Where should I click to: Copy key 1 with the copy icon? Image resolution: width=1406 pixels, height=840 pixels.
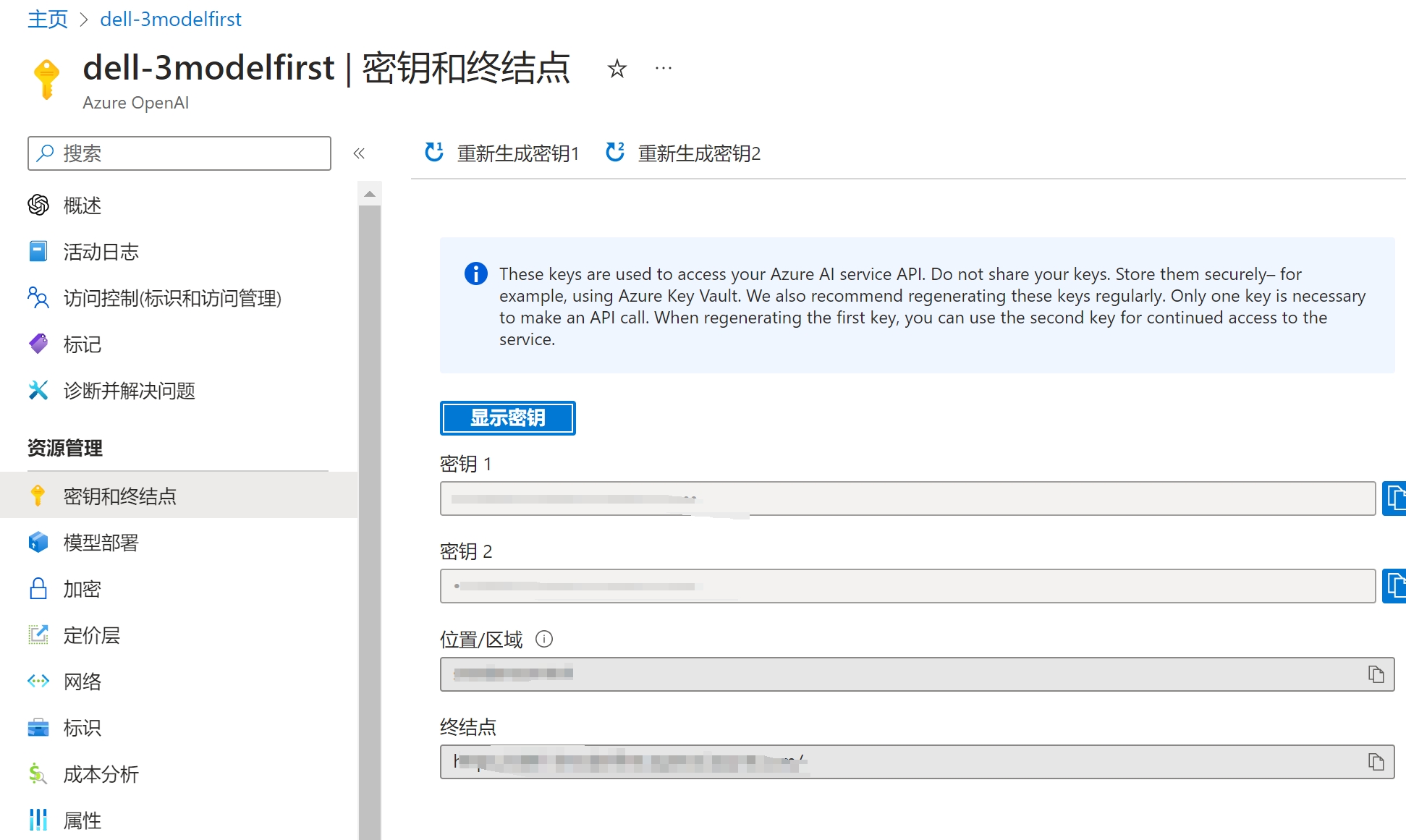pos(1394,499)
